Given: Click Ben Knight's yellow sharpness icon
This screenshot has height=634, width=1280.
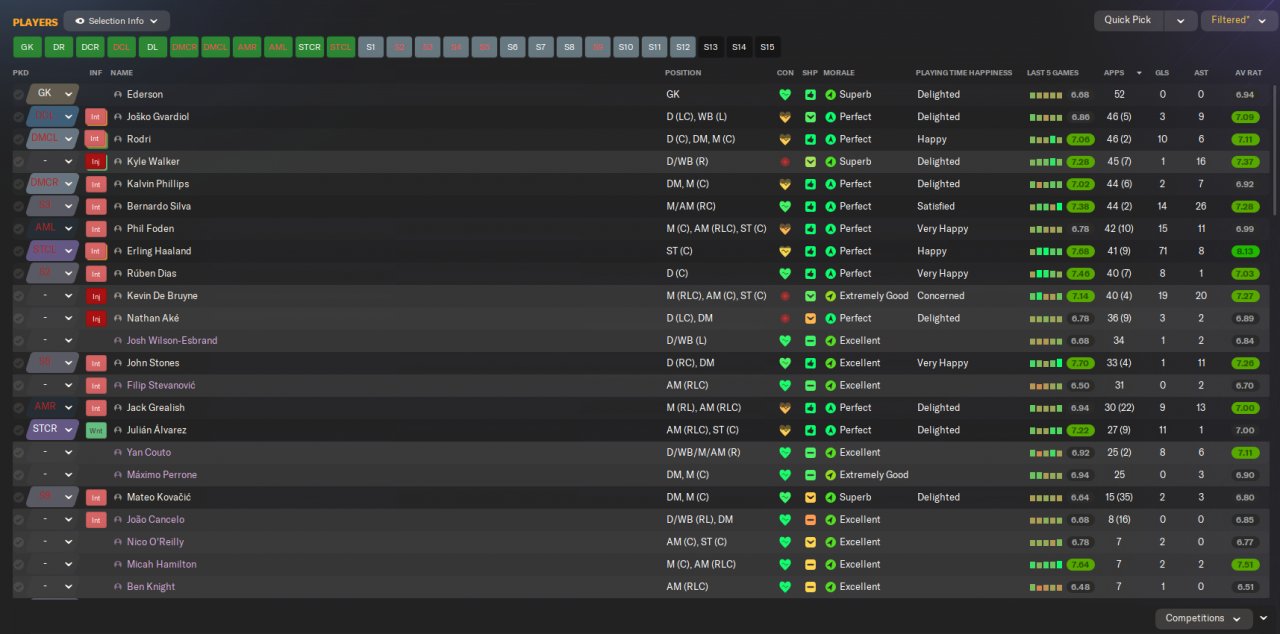Looking at the screenshot, I should coord(810,587).
